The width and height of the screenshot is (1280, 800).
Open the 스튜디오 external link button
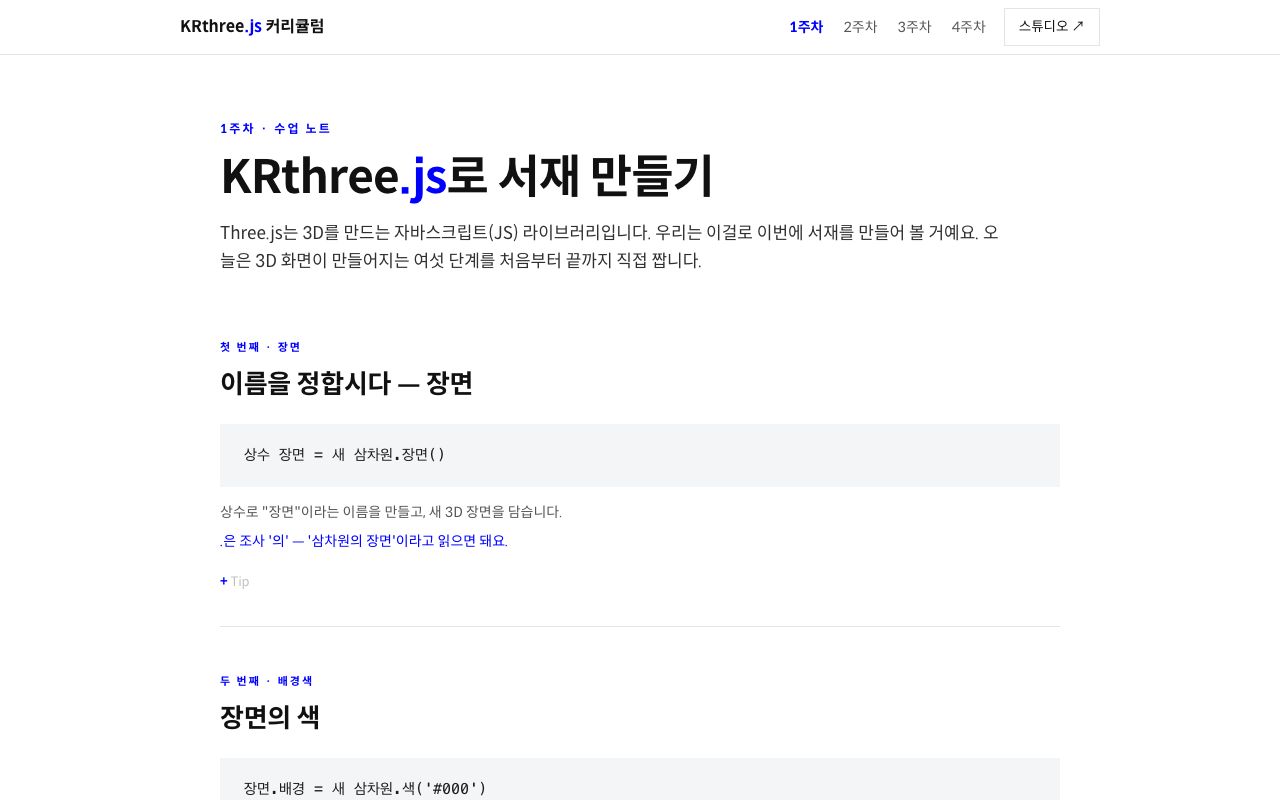coord(1052,27)
